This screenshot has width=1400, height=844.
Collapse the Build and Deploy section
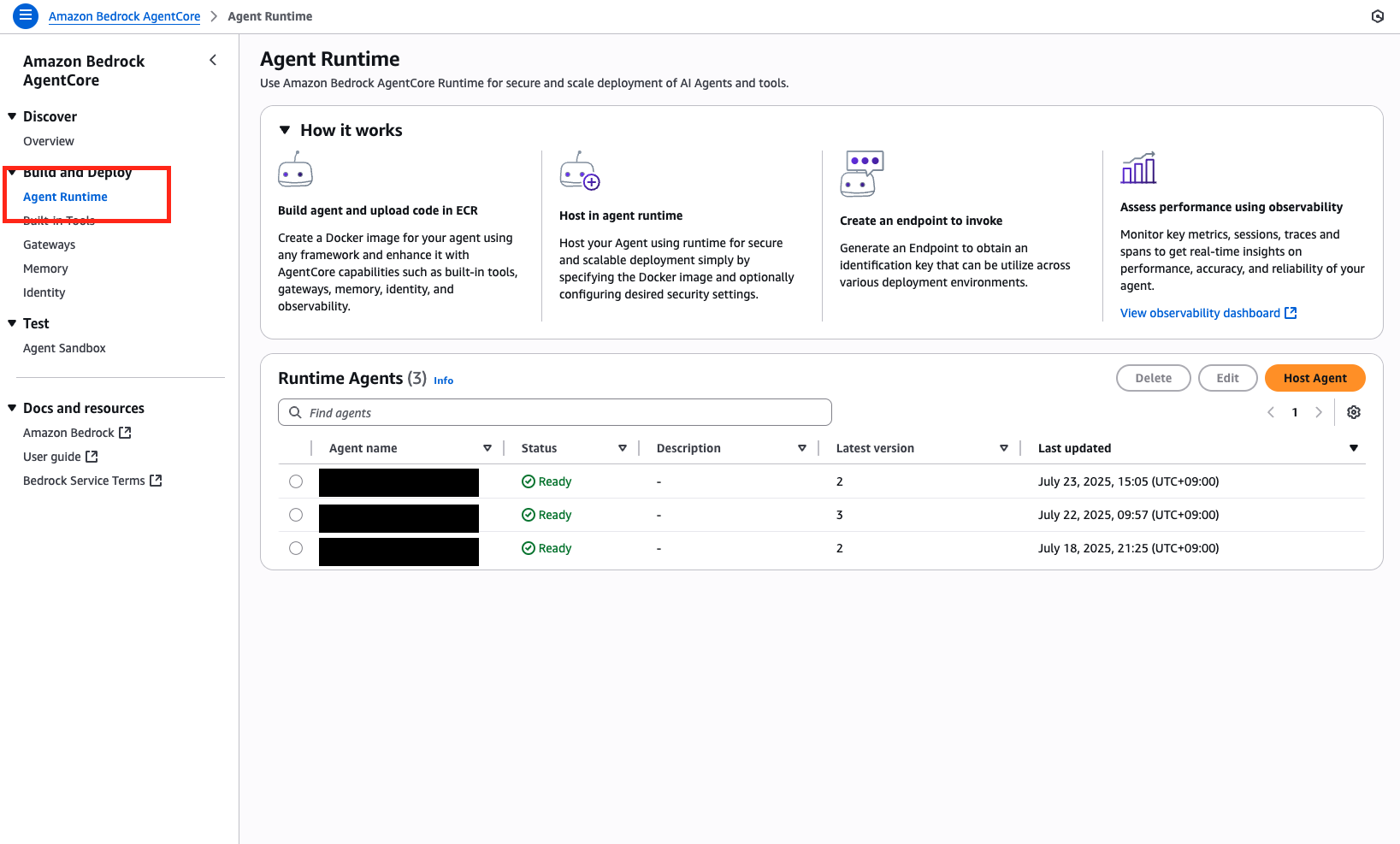pos(12,173)
